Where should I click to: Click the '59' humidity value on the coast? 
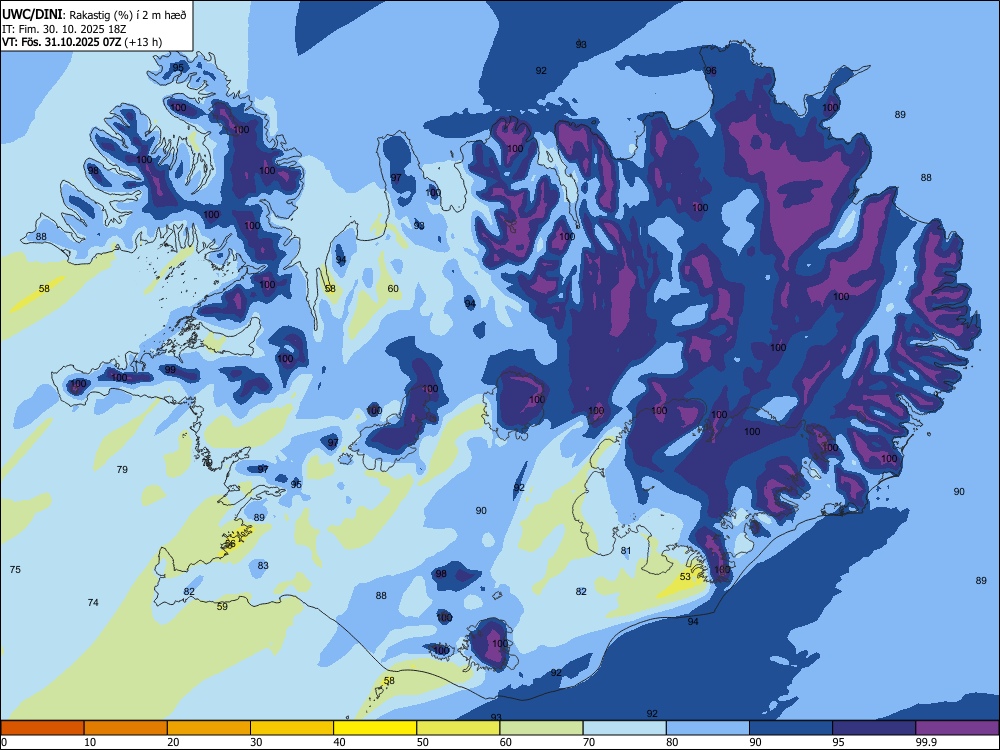(222, 607)
